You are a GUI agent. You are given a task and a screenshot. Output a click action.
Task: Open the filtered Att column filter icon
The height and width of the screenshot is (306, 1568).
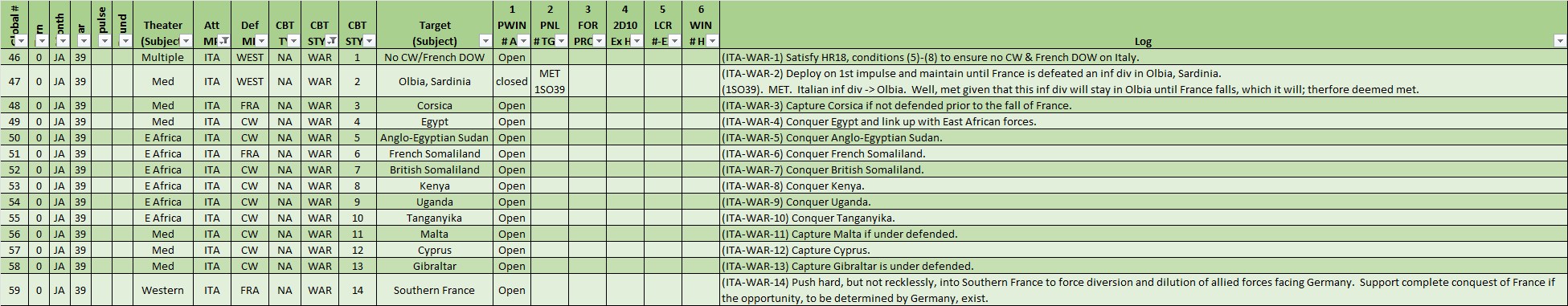pyautogui.click(x=223, y=41)
